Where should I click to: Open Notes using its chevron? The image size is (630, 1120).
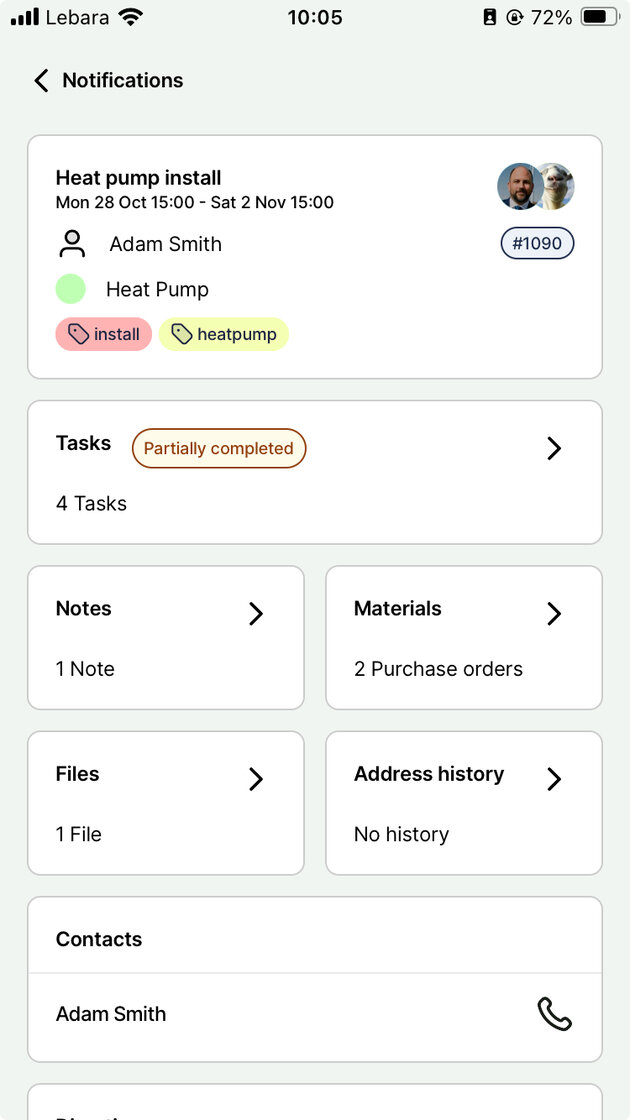click(256, 614)
